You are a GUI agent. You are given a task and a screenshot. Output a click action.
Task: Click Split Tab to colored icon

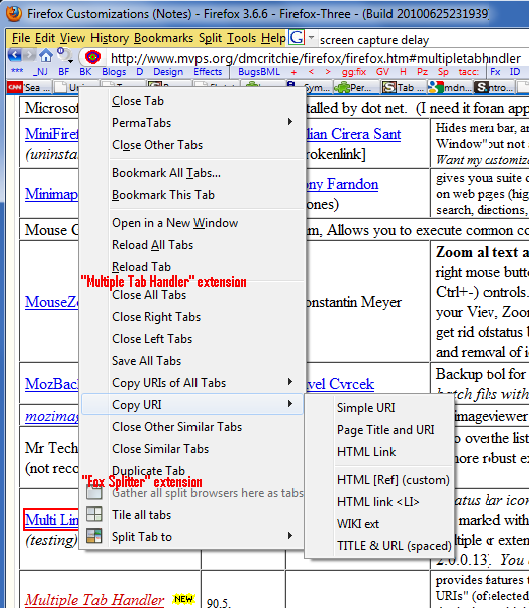click(x=94, y=536)
